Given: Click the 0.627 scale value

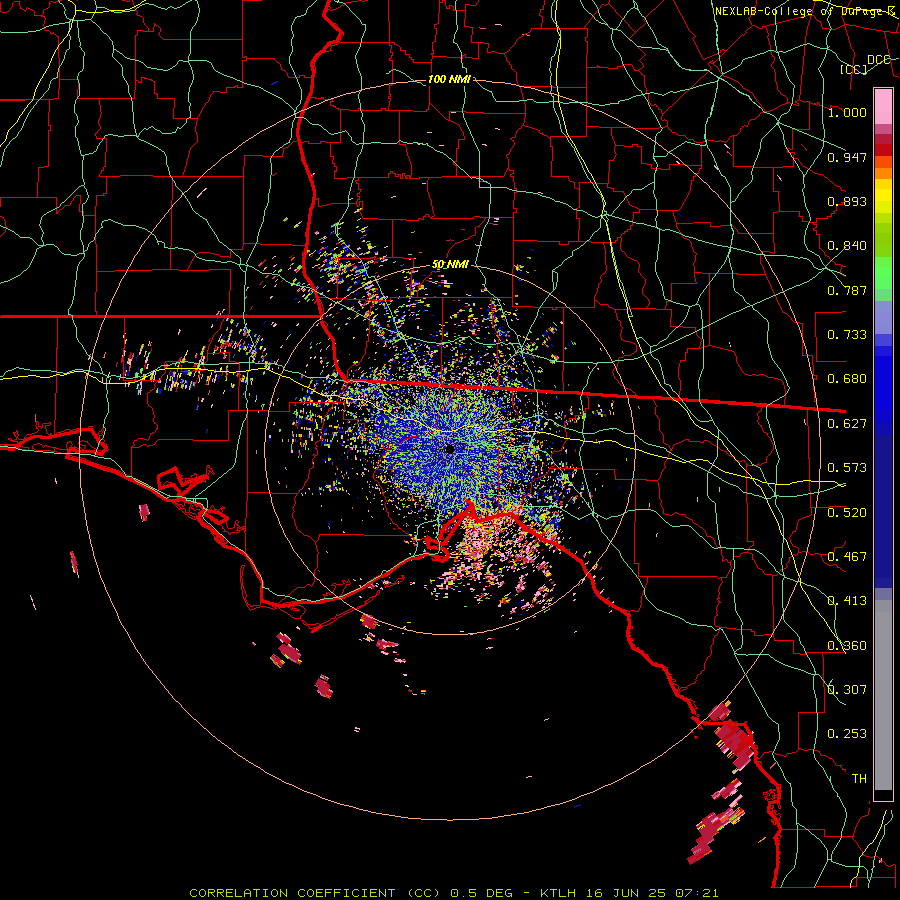Looking at the screenshot, I should [847, 424].
